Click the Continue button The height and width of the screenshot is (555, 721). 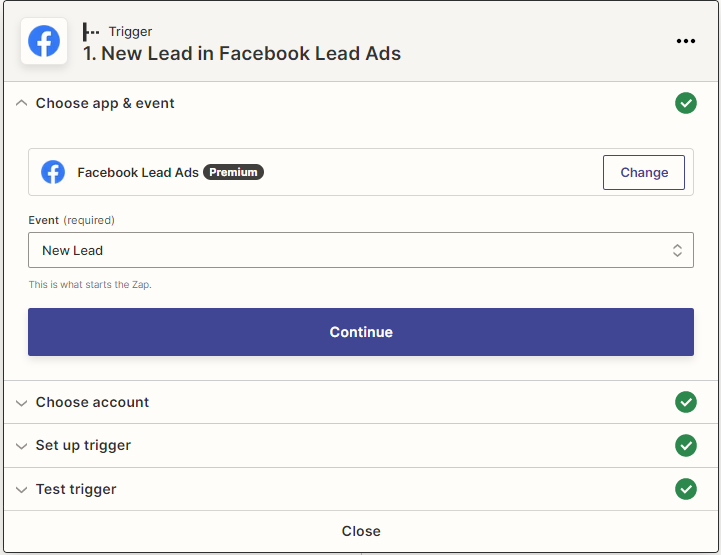coord(360,332)
